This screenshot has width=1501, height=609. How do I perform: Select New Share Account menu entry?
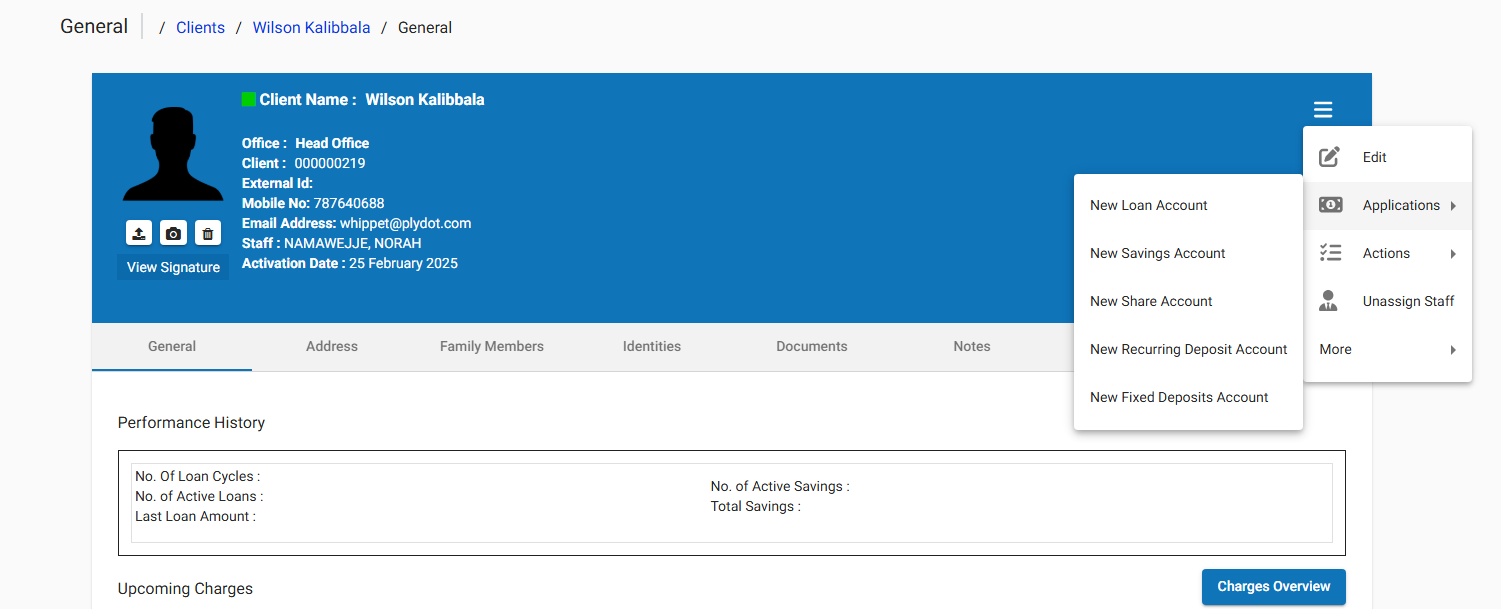click(1150, 301)
